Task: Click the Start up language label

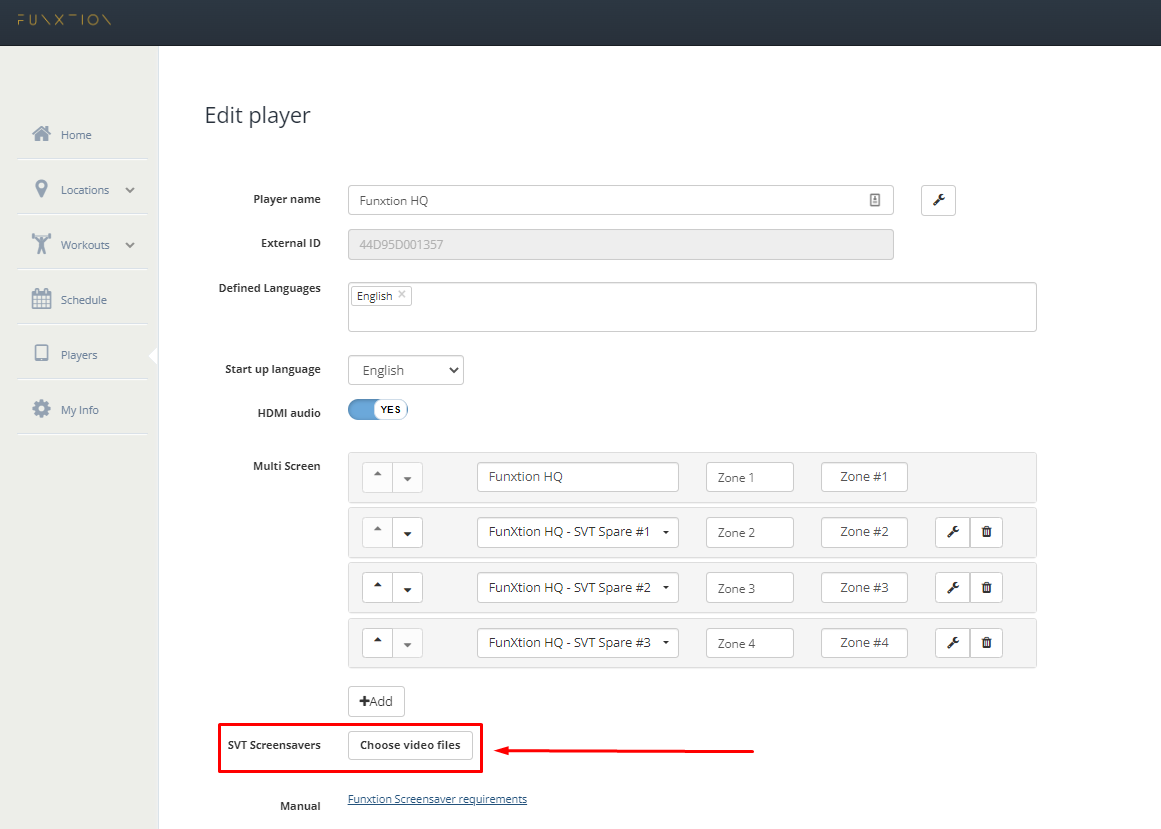Action: click(272, 369)
